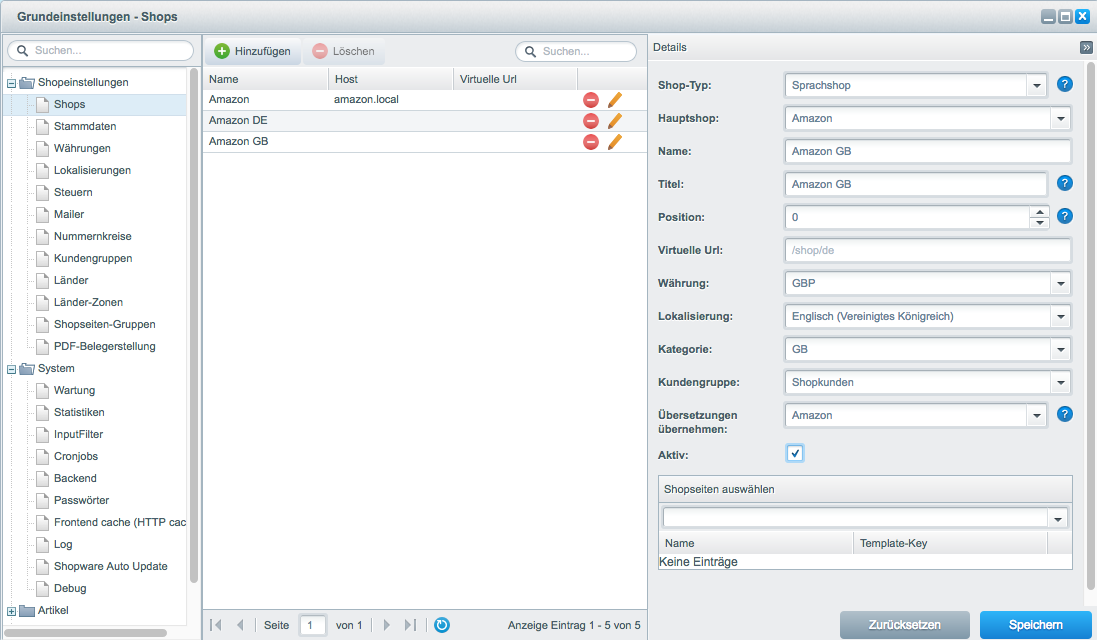Expand the Artikel tree folder
The image size is (1097, 640).
click(x=12, y=611)
